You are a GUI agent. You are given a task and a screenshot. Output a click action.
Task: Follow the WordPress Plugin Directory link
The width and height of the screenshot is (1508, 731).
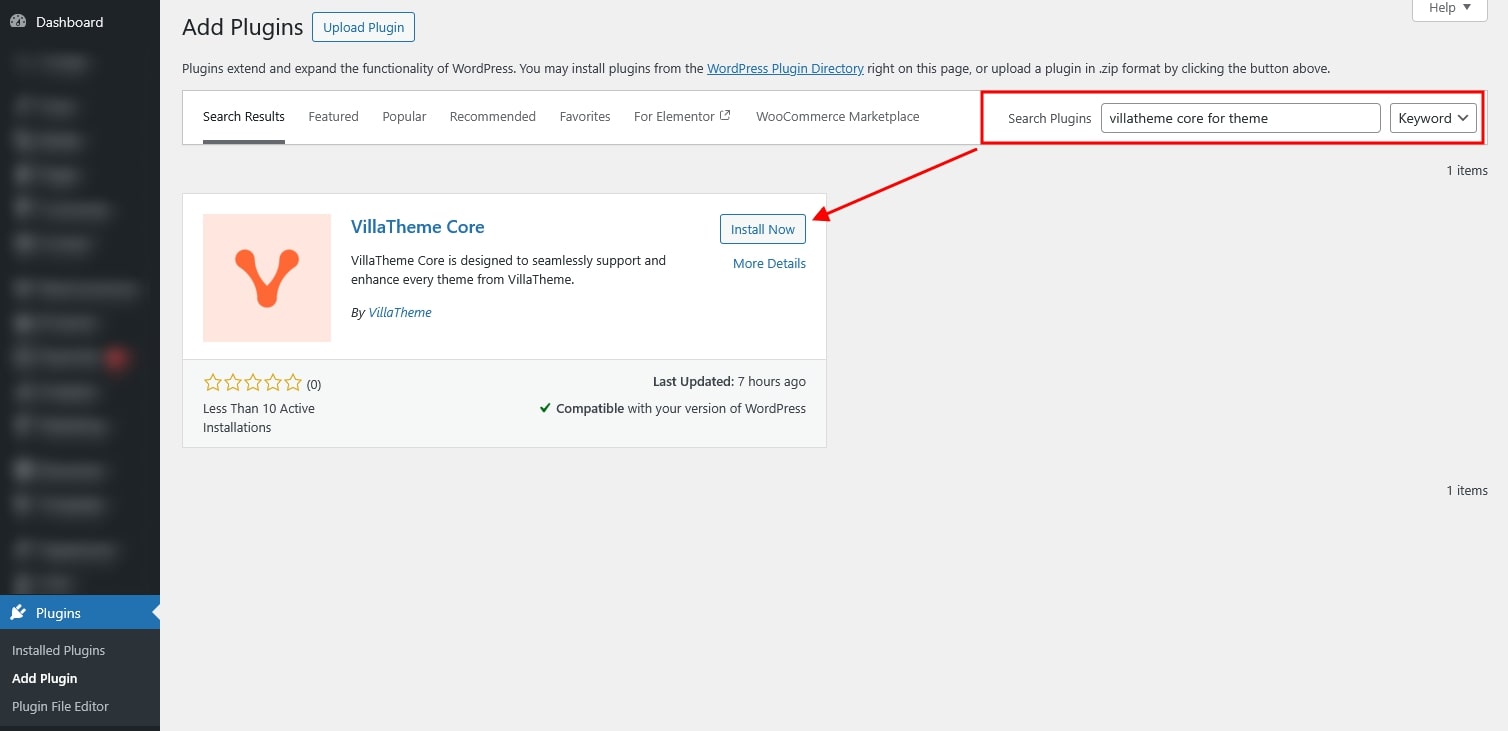785,69
